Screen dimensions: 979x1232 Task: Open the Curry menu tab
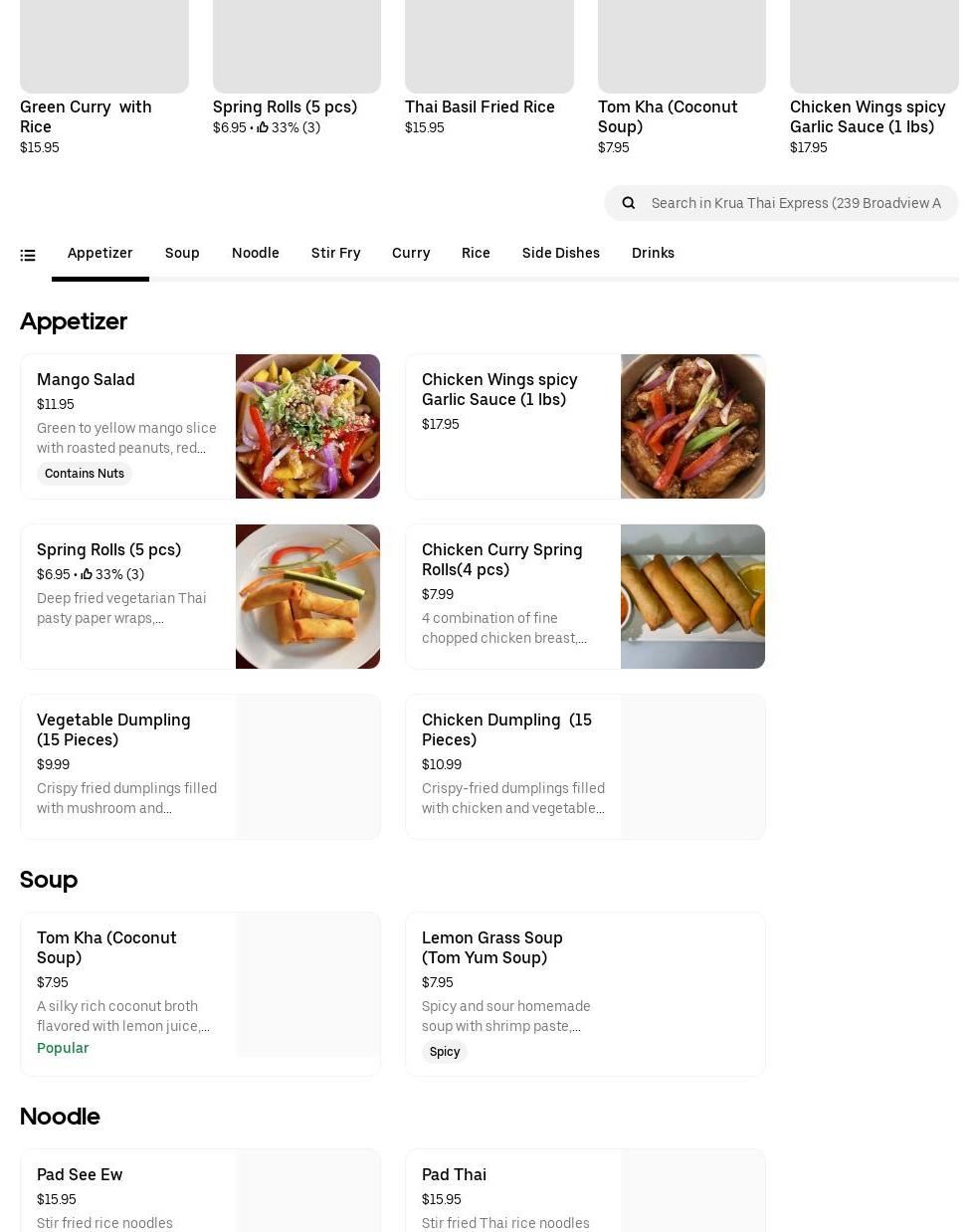(x=411, y=253)
